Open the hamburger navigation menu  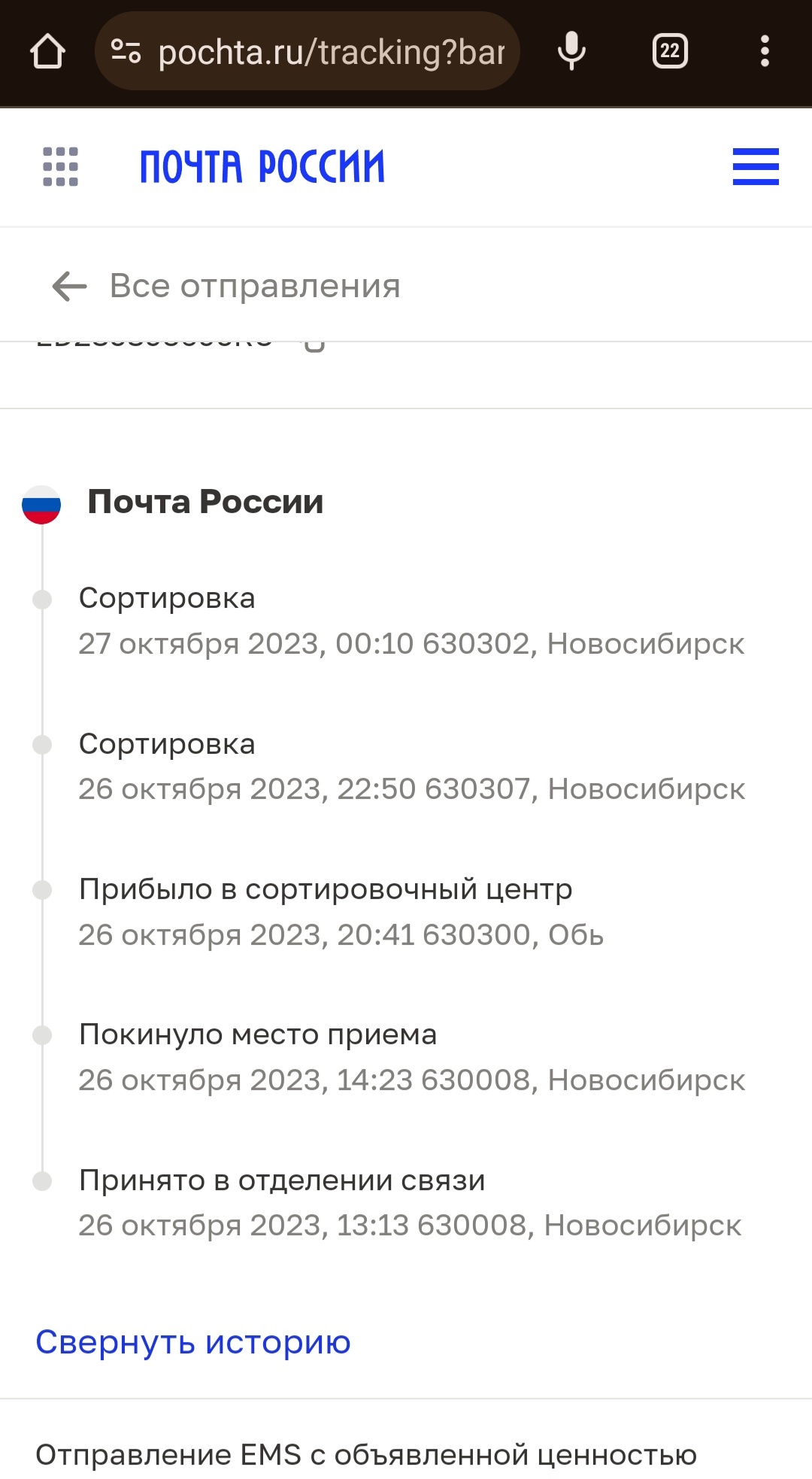tap(756, 166)
